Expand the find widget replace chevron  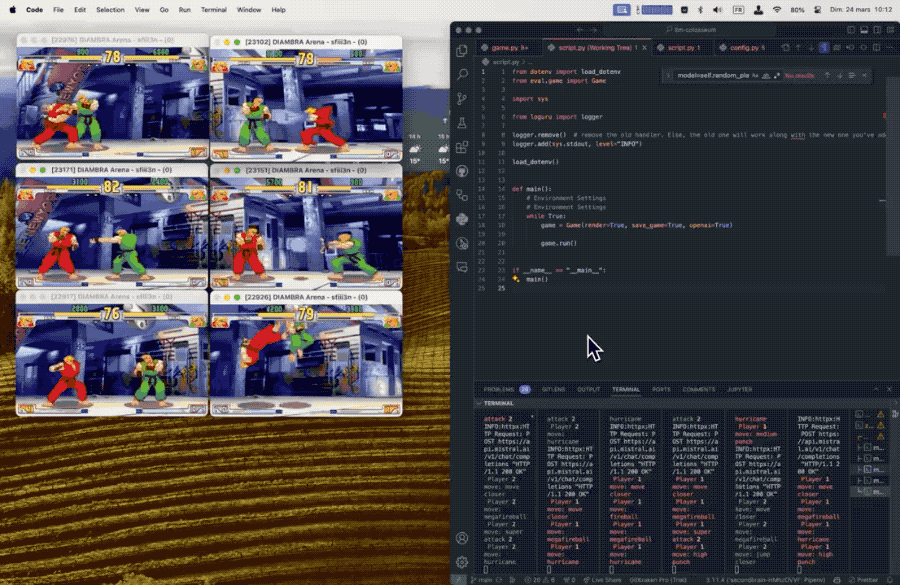click(x=667, y=75)
